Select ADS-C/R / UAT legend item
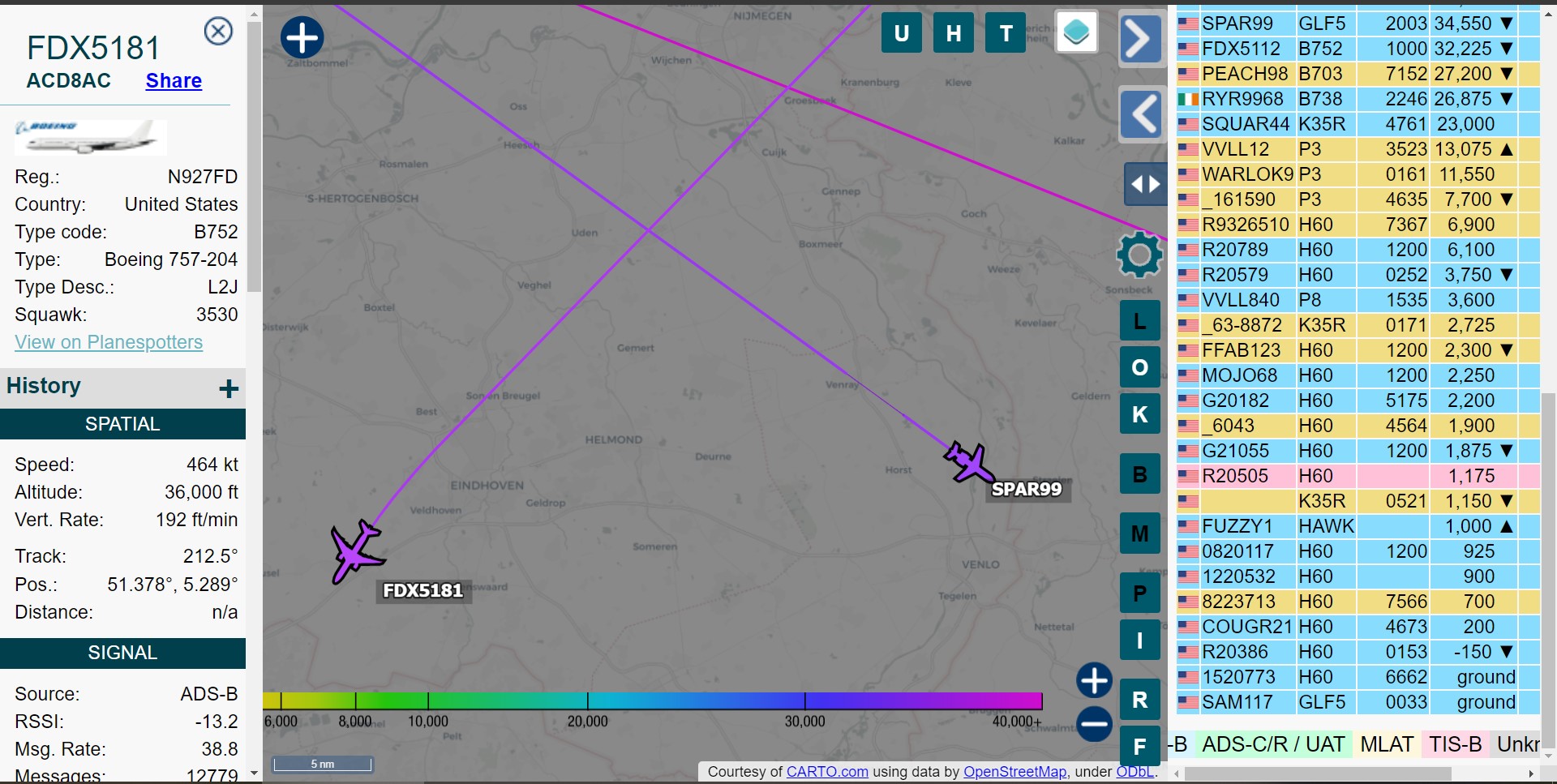 tap(1272, 744)
